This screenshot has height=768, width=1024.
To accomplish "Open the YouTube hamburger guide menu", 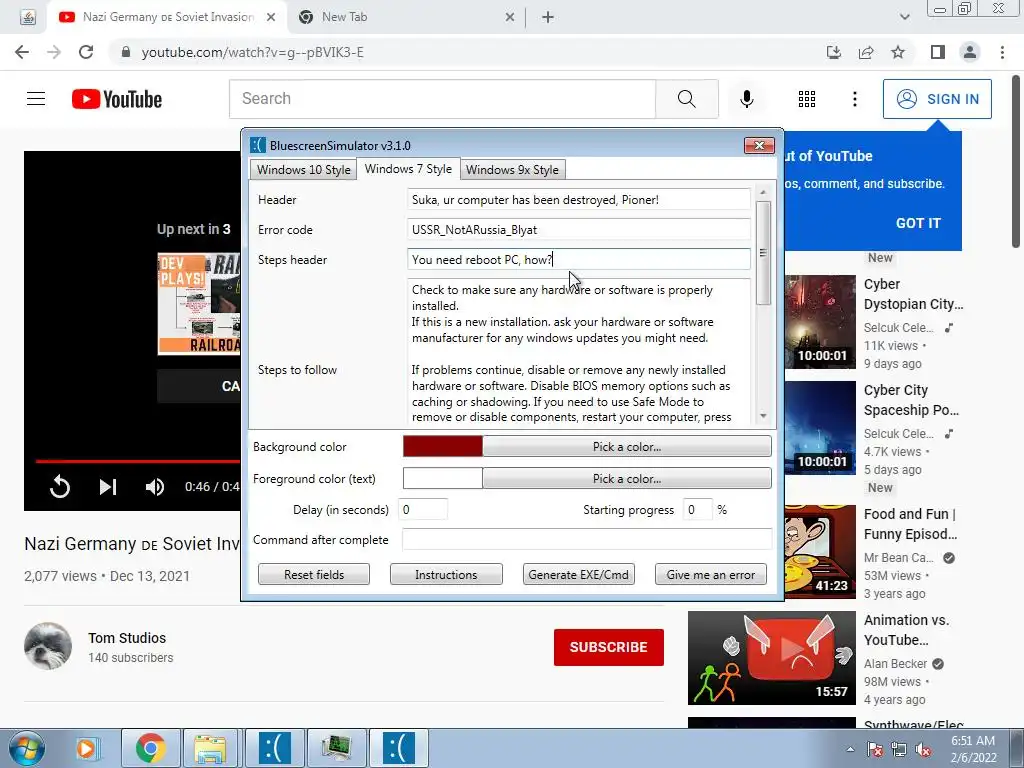I will point(36,99).
